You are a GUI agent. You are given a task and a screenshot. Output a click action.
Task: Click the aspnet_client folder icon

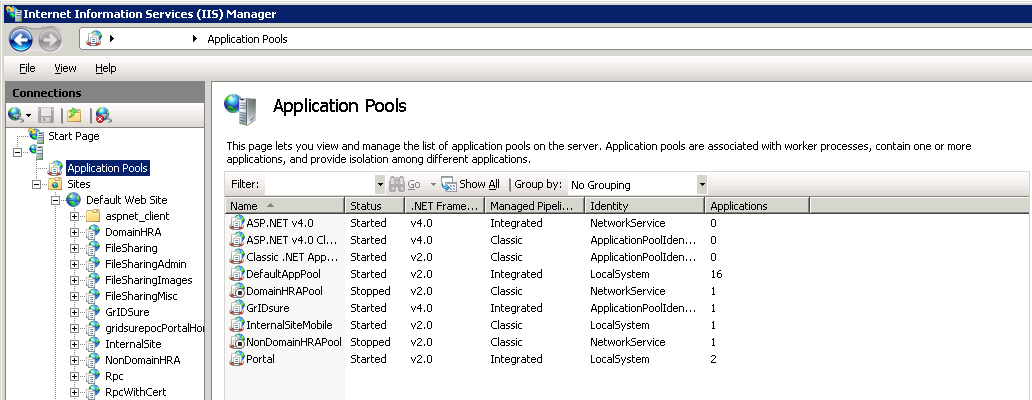pos(93,216)
